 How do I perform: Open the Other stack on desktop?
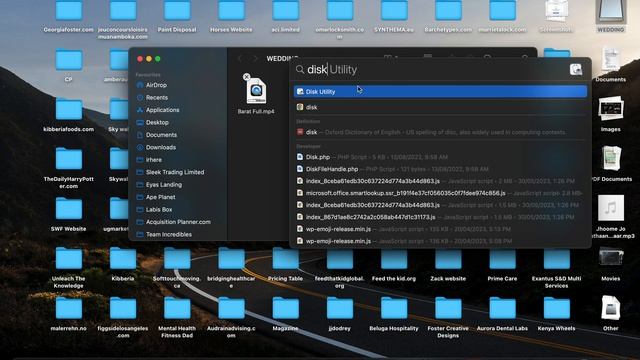[611, 313]
